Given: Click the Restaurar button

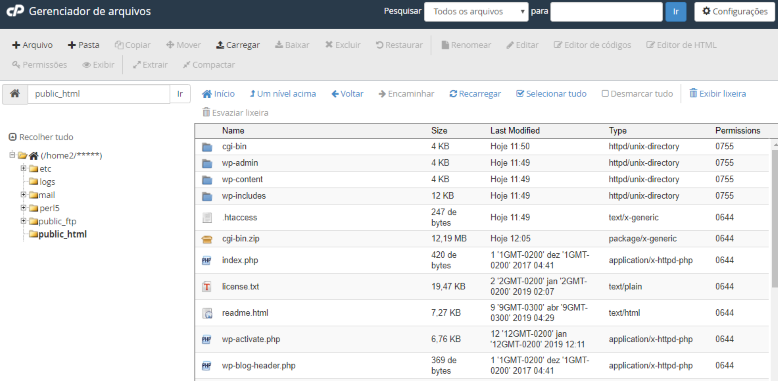Looking at the screenshot, I should (399, 45).
